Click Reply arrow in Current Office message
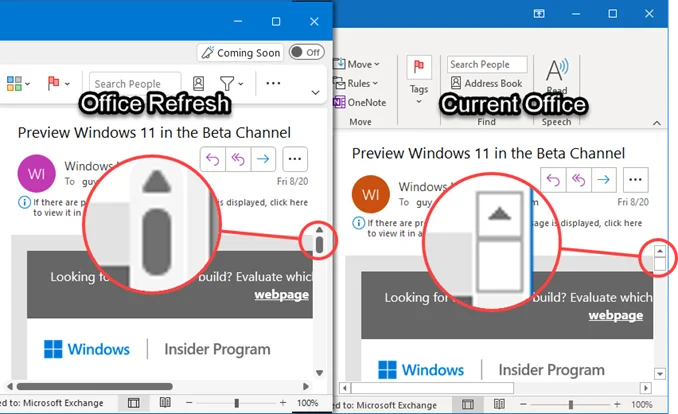Image resolution: width=678 pixels, height=414 pixels. (553, 180)
